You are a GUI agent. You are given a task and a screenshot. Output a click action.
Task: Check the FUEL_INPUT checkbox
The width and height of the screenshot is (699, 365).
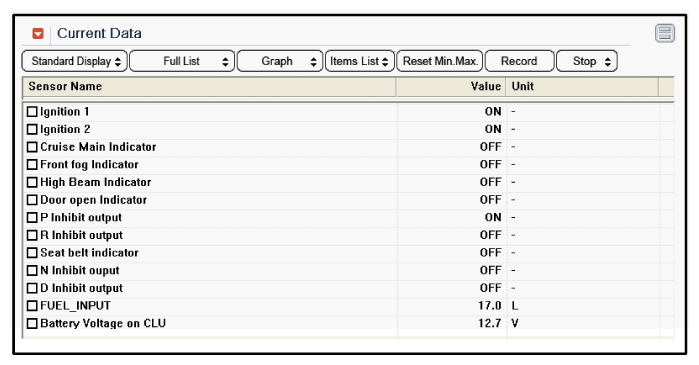(32, 306)
